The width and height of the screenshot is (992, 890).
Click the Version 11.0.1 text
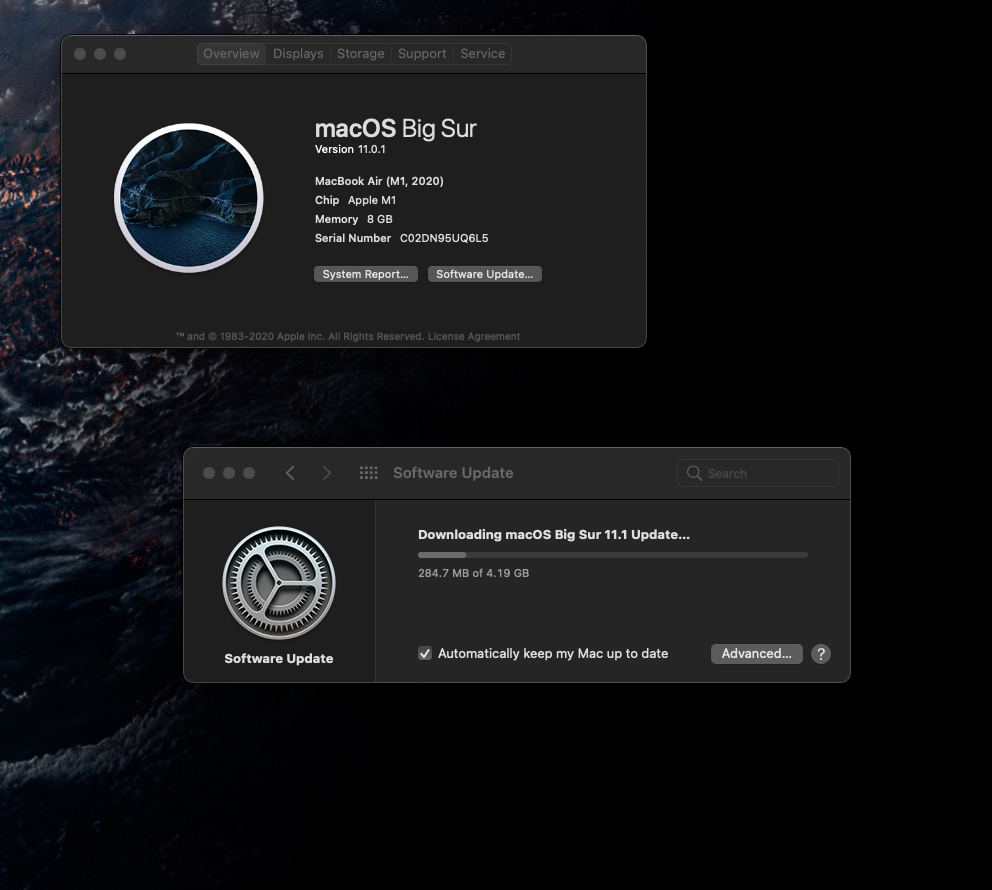pos(350,149)
